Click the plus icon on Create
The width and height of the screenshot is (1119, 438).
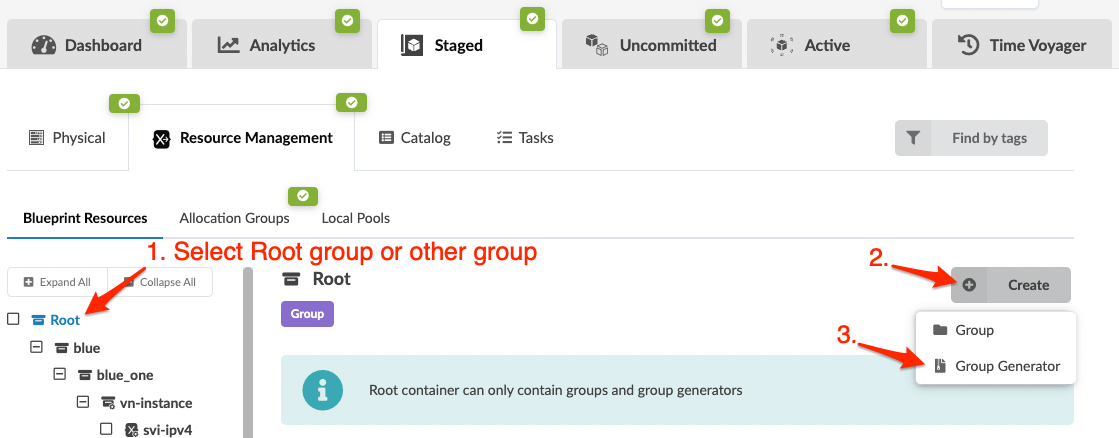coord(969,285)
